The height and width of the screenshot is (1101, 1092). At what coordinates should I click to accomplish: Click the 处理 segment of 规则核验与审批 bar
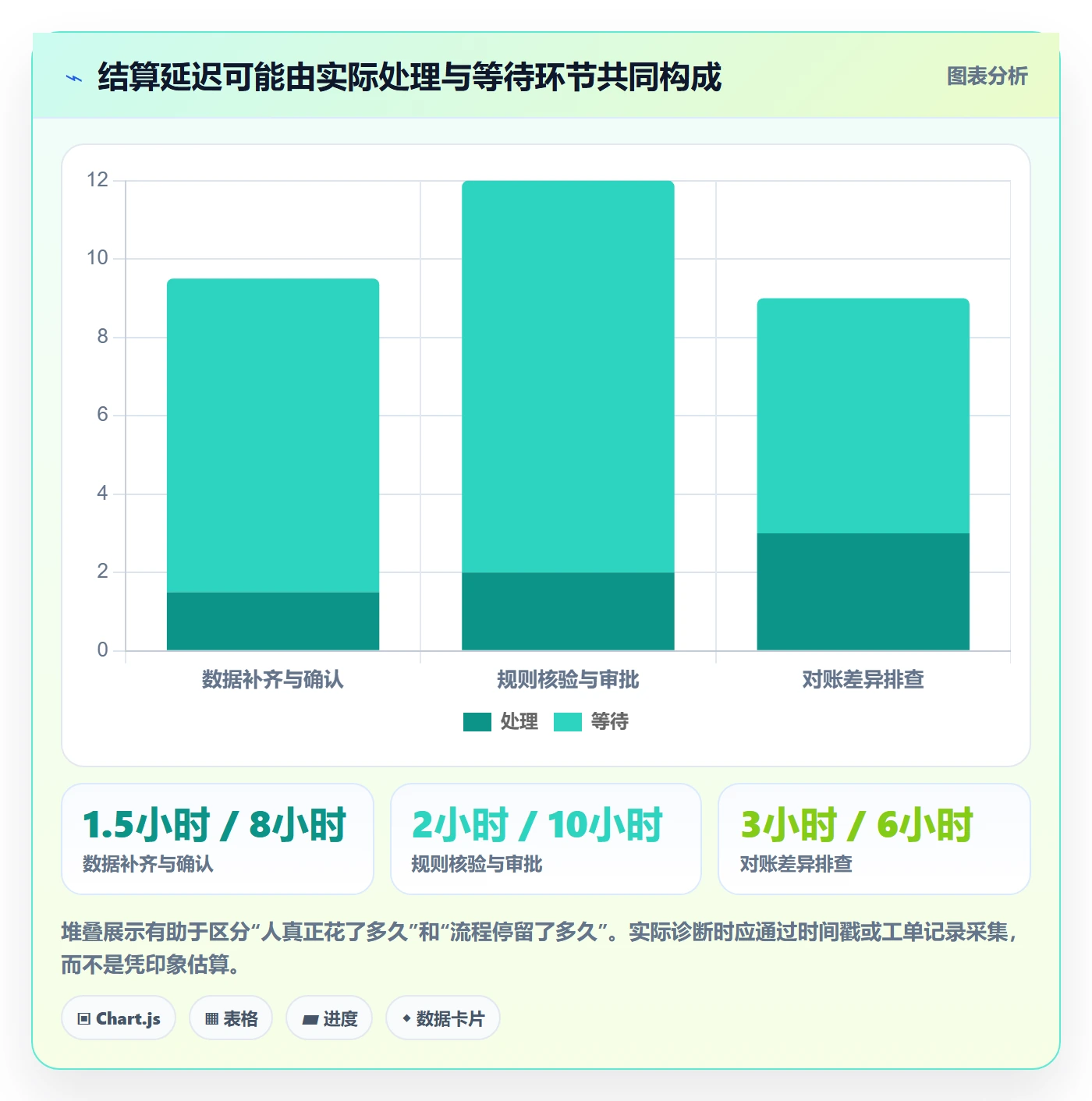[568, 611]
